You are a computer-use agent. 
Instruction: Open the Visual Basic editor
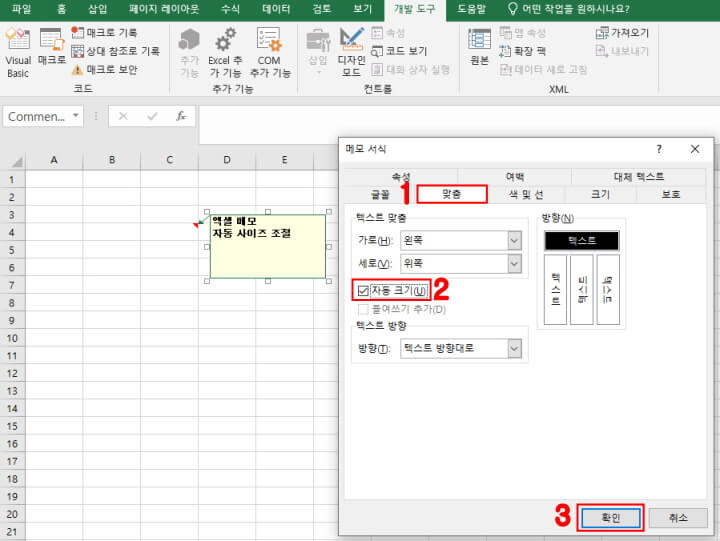[x=18, y=52]
